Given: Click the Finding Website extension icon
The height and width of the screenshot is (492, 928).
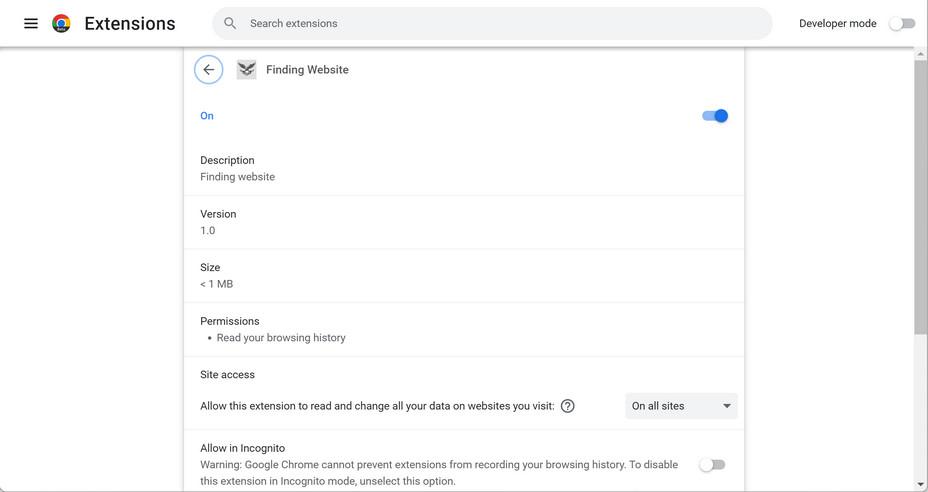Looking at the screenshot, I should (x=246, y=70).
